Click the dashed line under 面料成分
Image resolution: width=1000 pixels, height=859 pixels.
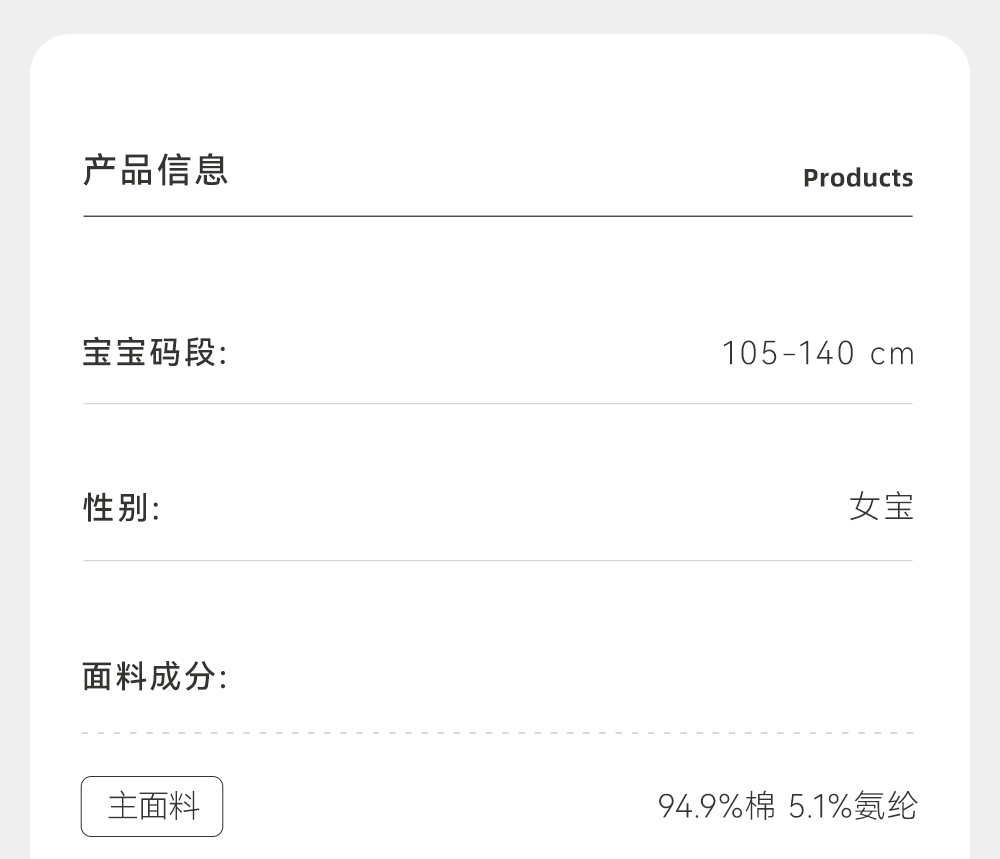[x=498, y=733]
